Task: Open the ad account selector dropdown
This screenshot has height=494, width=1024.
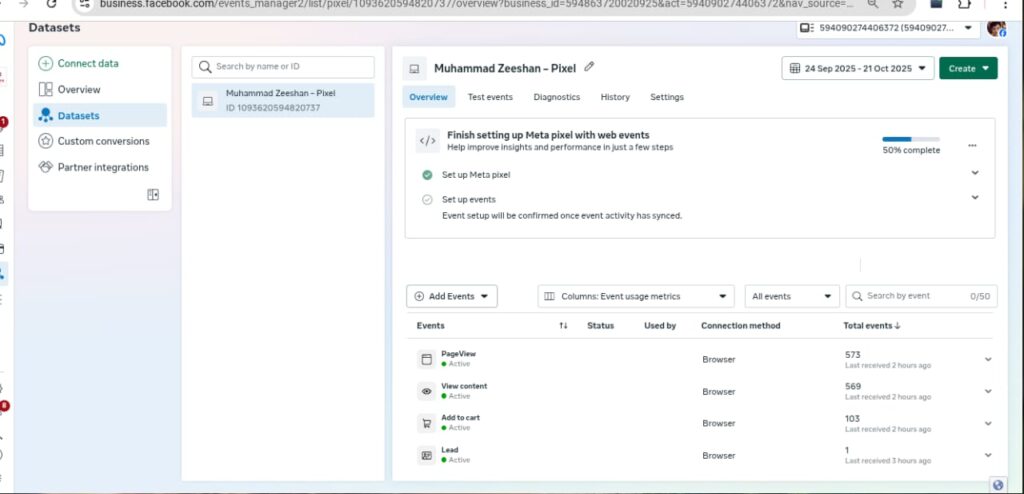Action: 888,28
